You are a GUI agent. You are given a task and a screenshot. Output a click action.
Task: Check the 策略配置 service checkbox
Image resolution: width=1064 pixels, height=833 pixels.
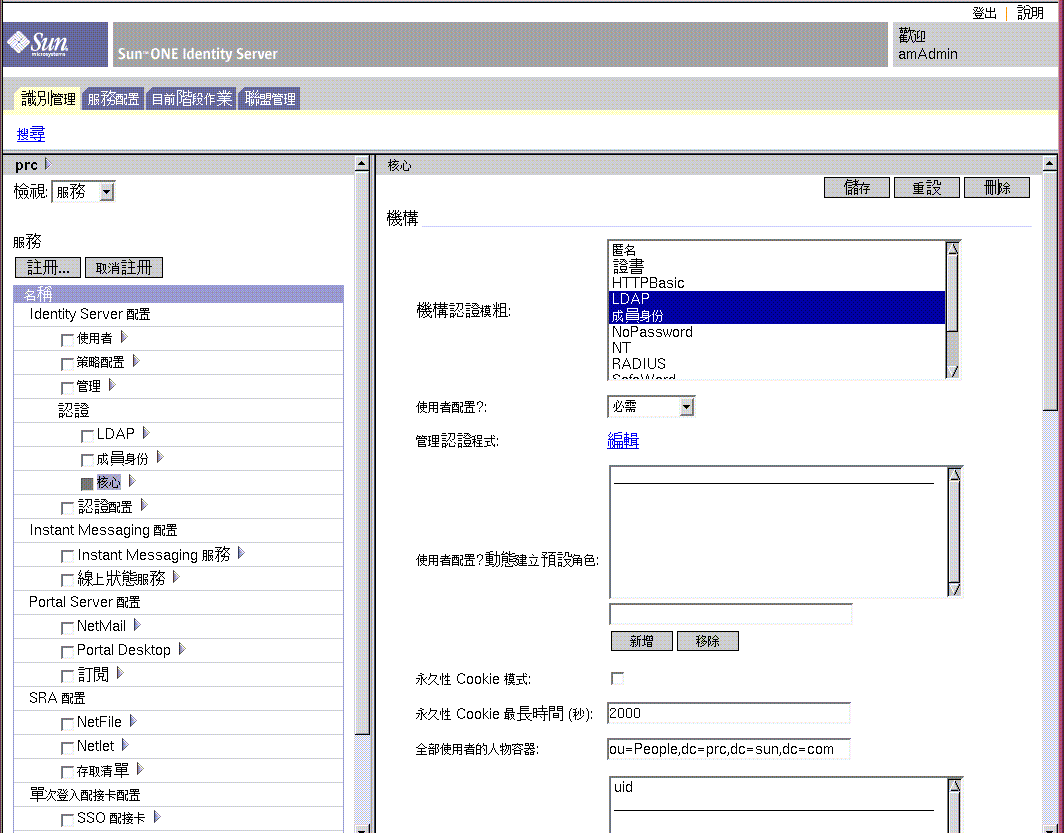(67, 364)
